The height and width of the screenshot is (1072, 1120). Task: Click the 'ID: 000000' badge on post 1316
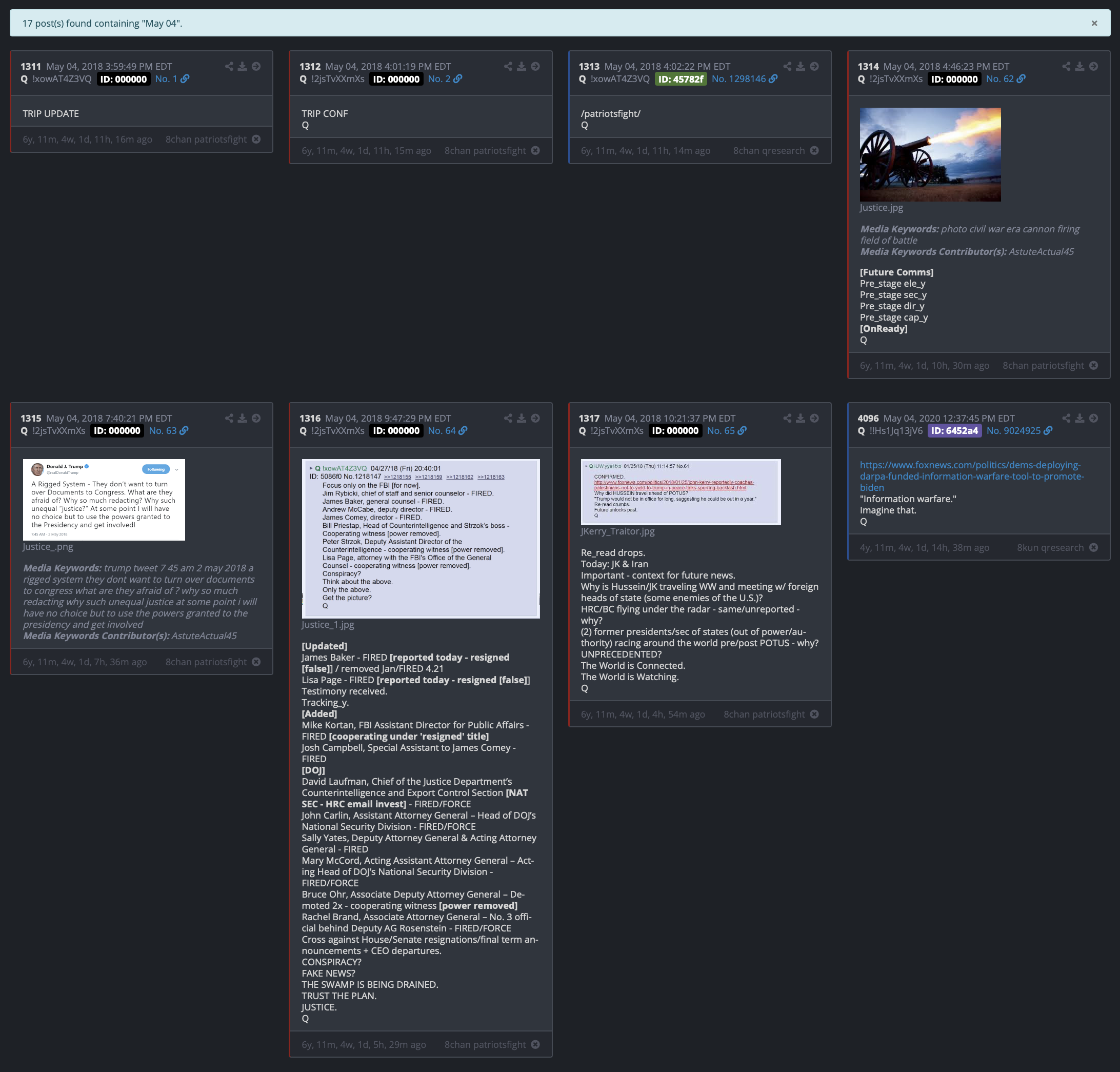coord(396,431)
